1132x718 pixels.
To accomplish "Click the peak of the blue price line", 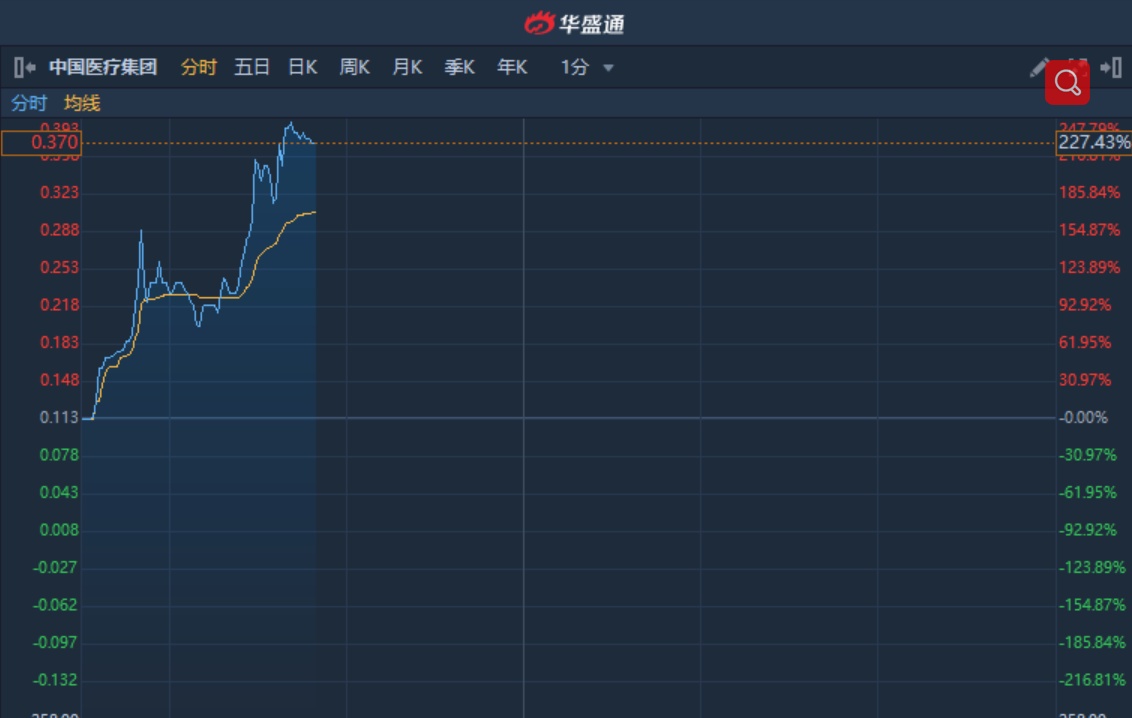I will click(291, 124).
